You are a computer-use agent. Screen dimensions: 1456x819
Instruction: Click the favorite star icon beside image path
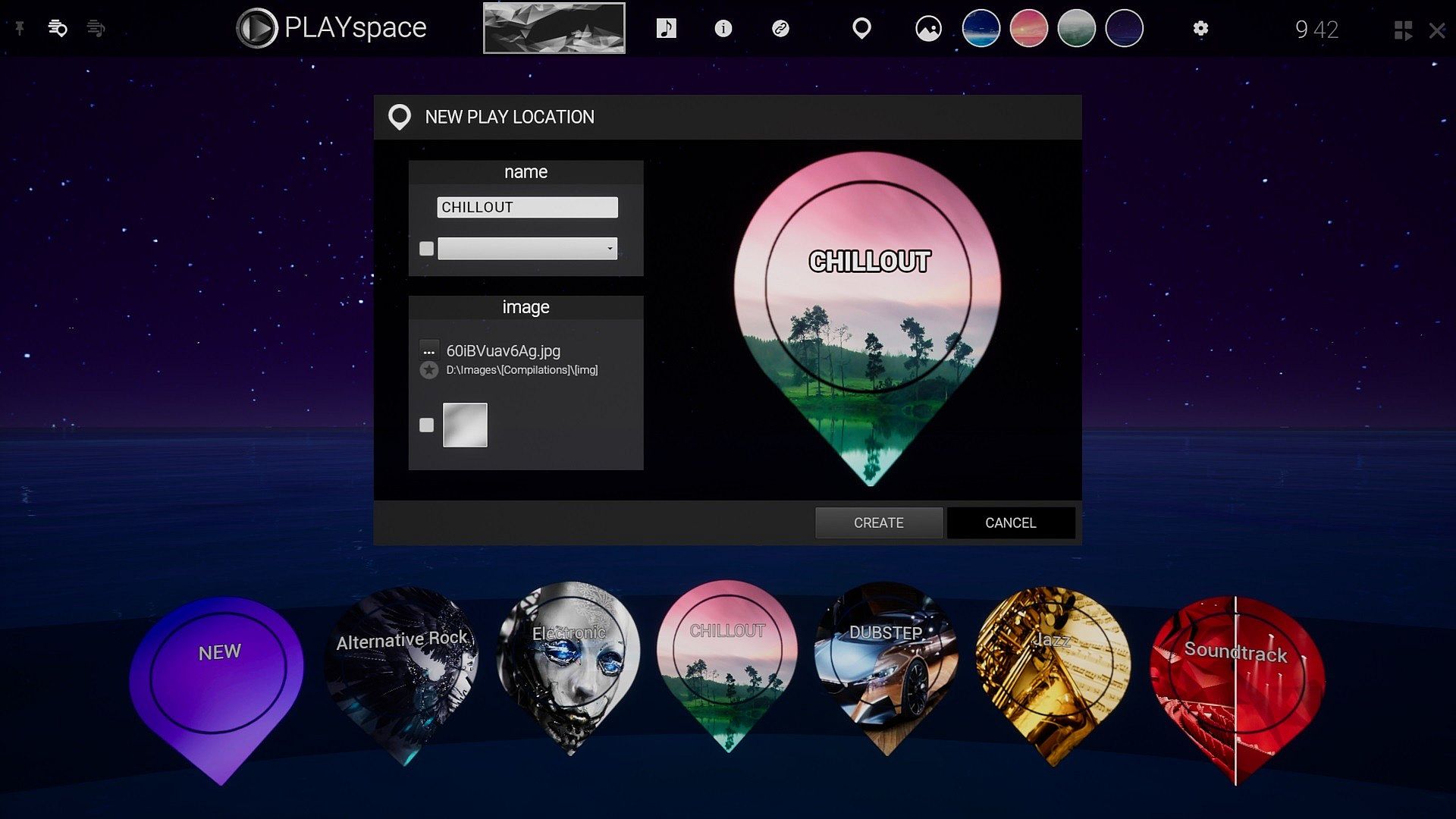click(429, 370)
